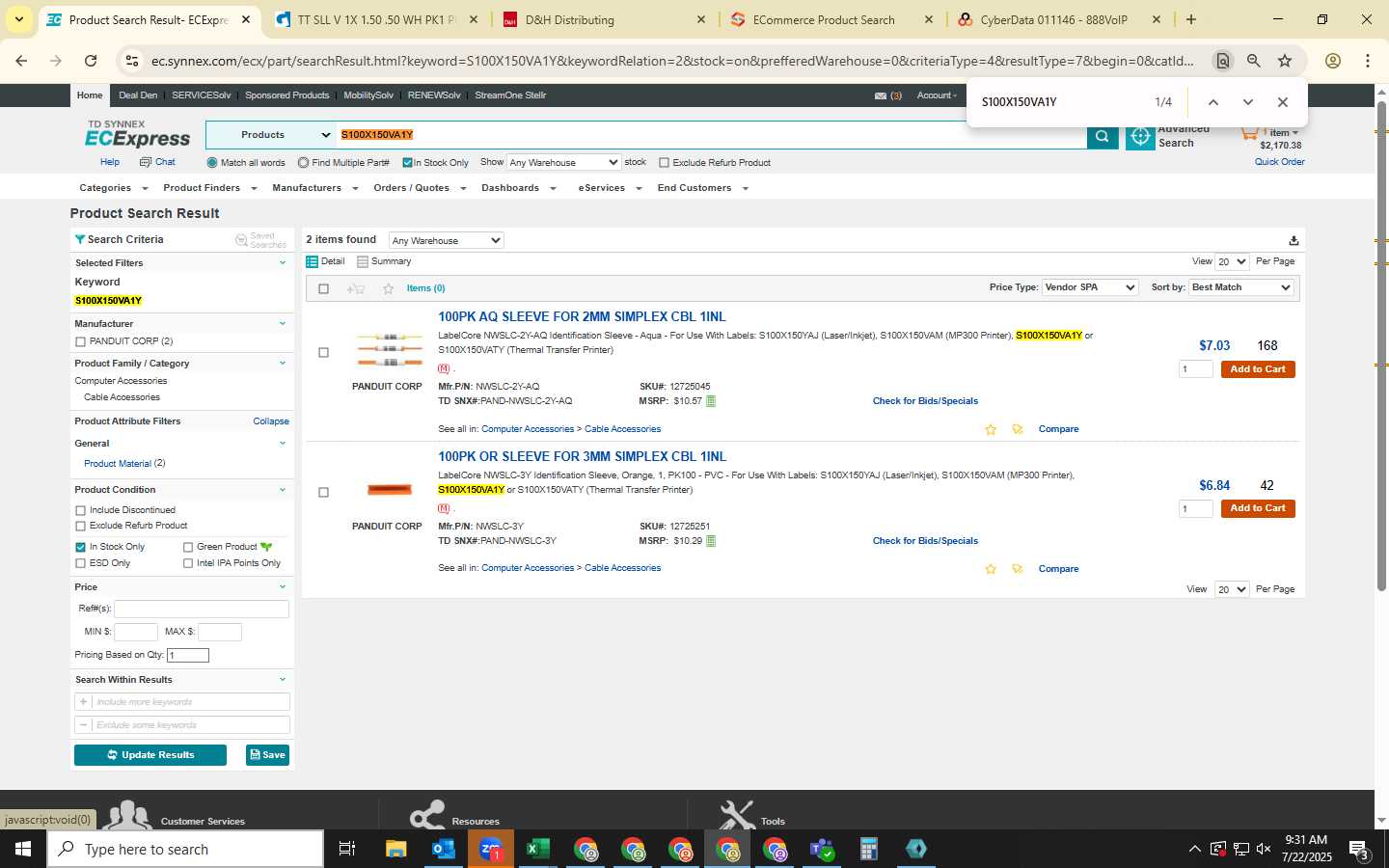Reload the page
The image size is (1389, 868).
pos(91,61)
